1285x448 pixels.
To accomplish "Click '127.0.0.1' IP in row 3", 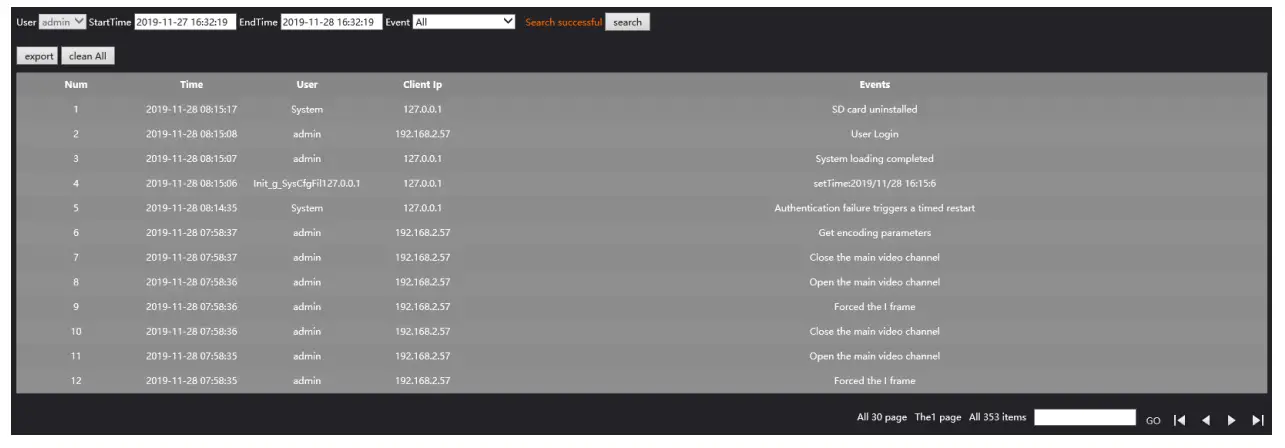I will click(x=423, y=158).
